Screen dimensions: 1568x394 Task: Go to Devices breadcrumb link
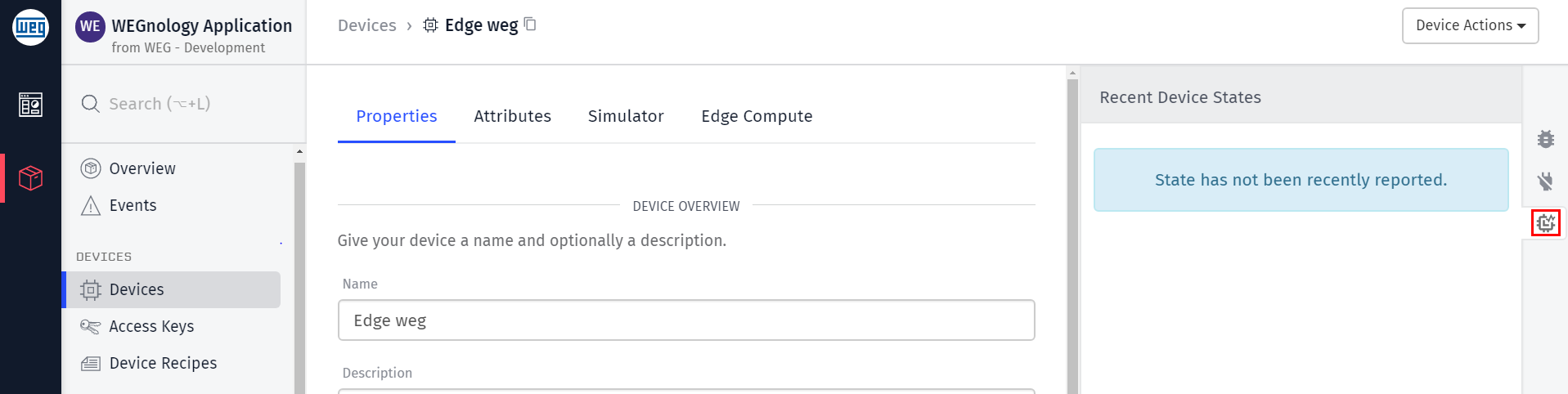(366, 25)
